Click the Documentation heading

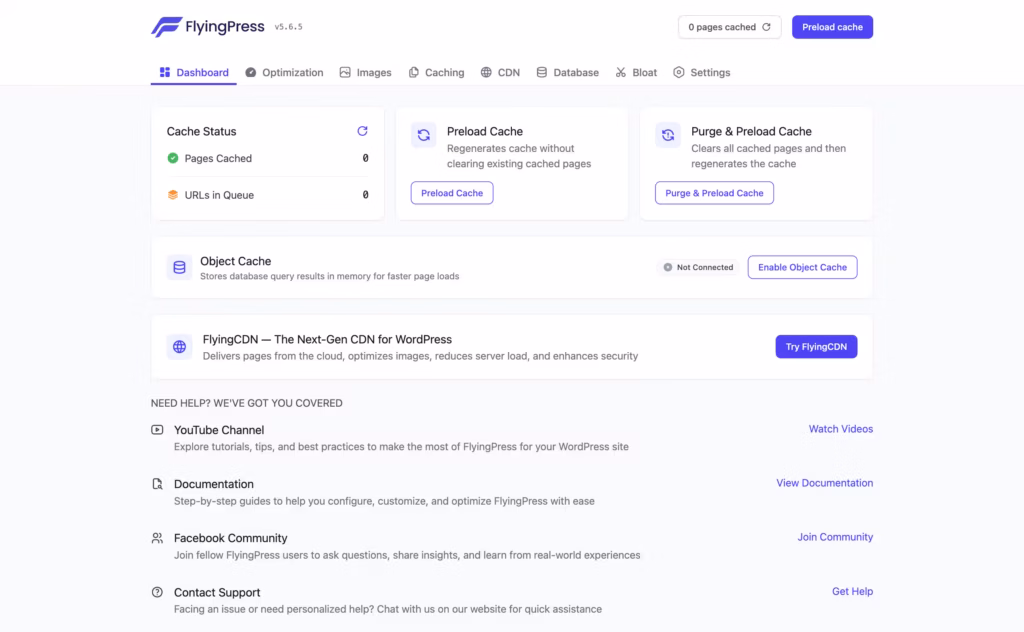(214, 484)
